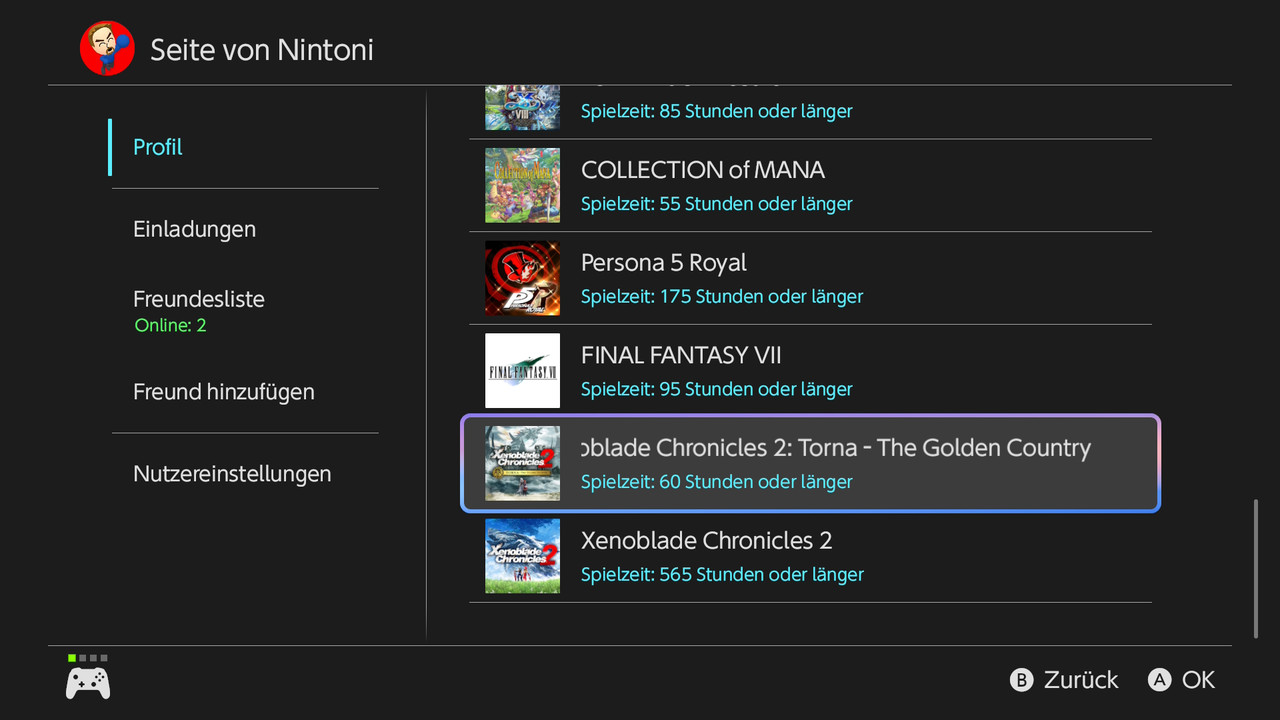Click the A button icon for OK
1280x720 pixels.
click(x=1159, y=680)
